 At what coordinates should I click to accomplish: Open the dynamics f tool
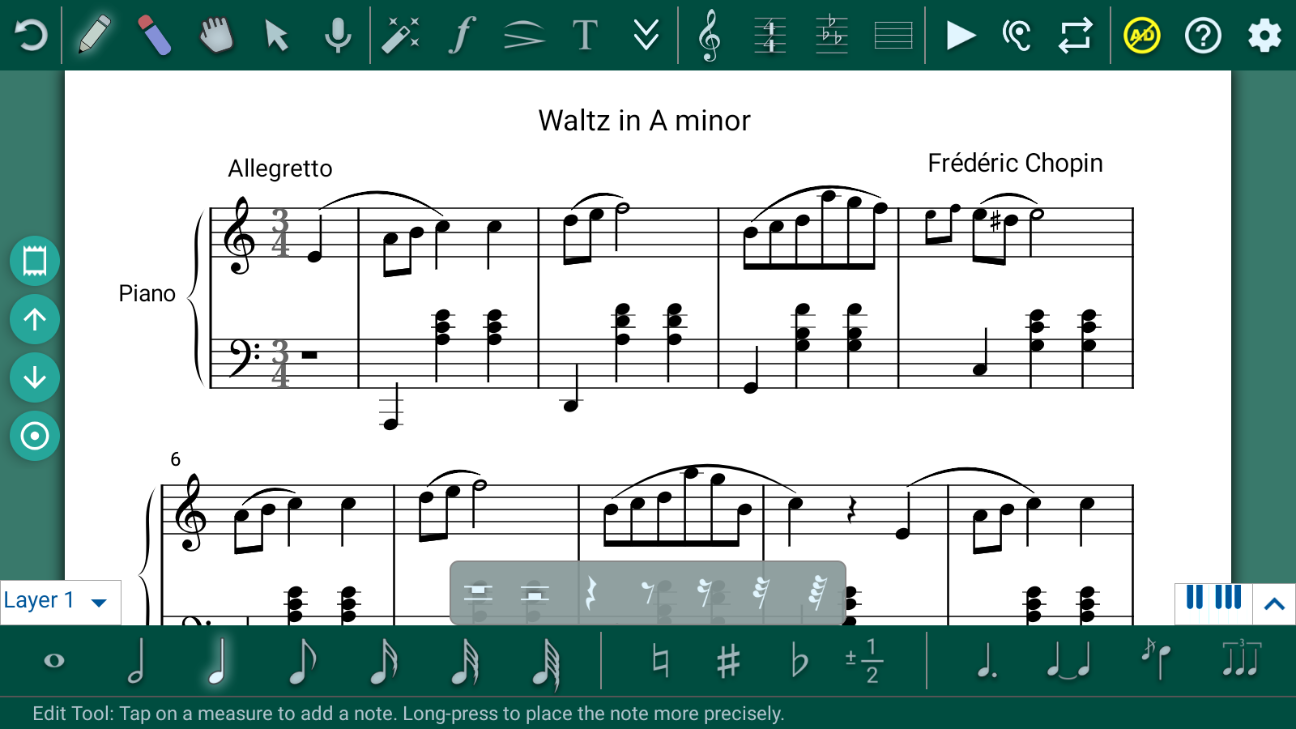(x=461, y=36)
